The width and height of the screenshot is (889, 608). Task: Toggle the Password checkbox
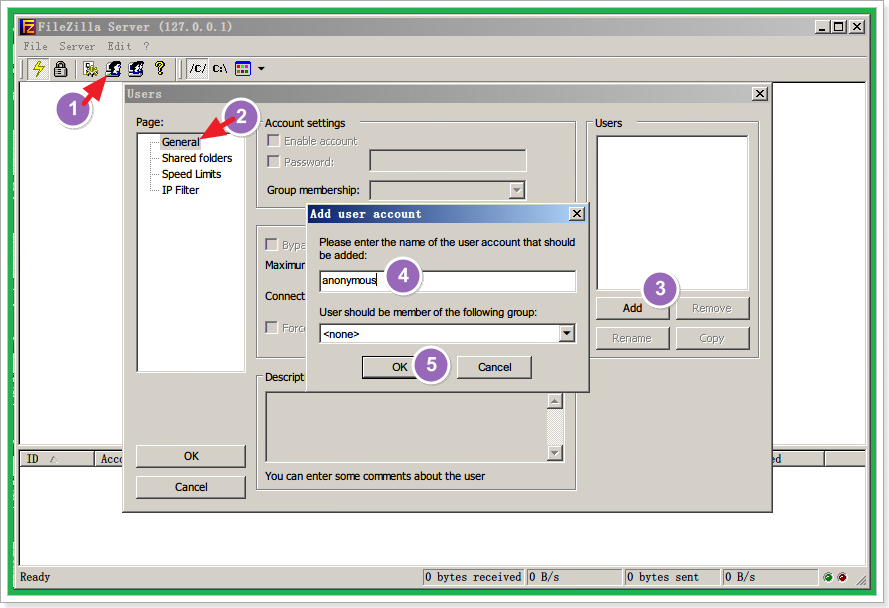tap(273, 162)
